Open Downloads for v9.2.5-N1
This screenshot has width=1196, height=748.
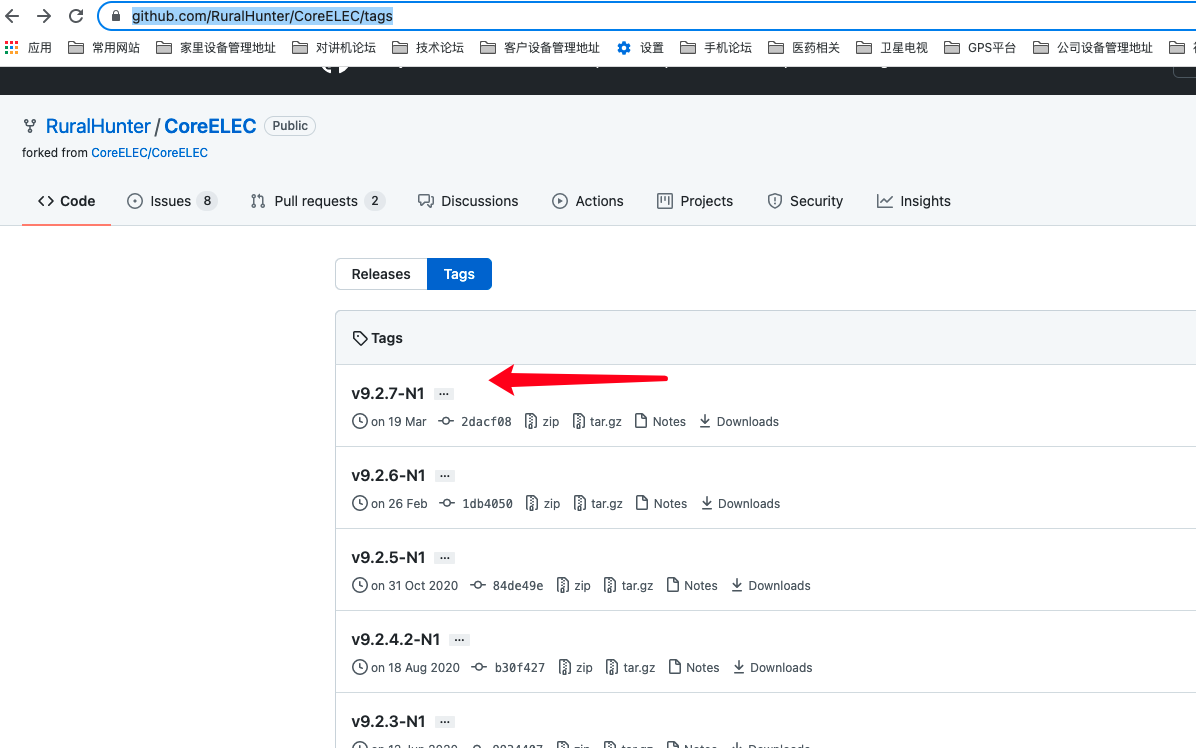click(x=771, y=586)
